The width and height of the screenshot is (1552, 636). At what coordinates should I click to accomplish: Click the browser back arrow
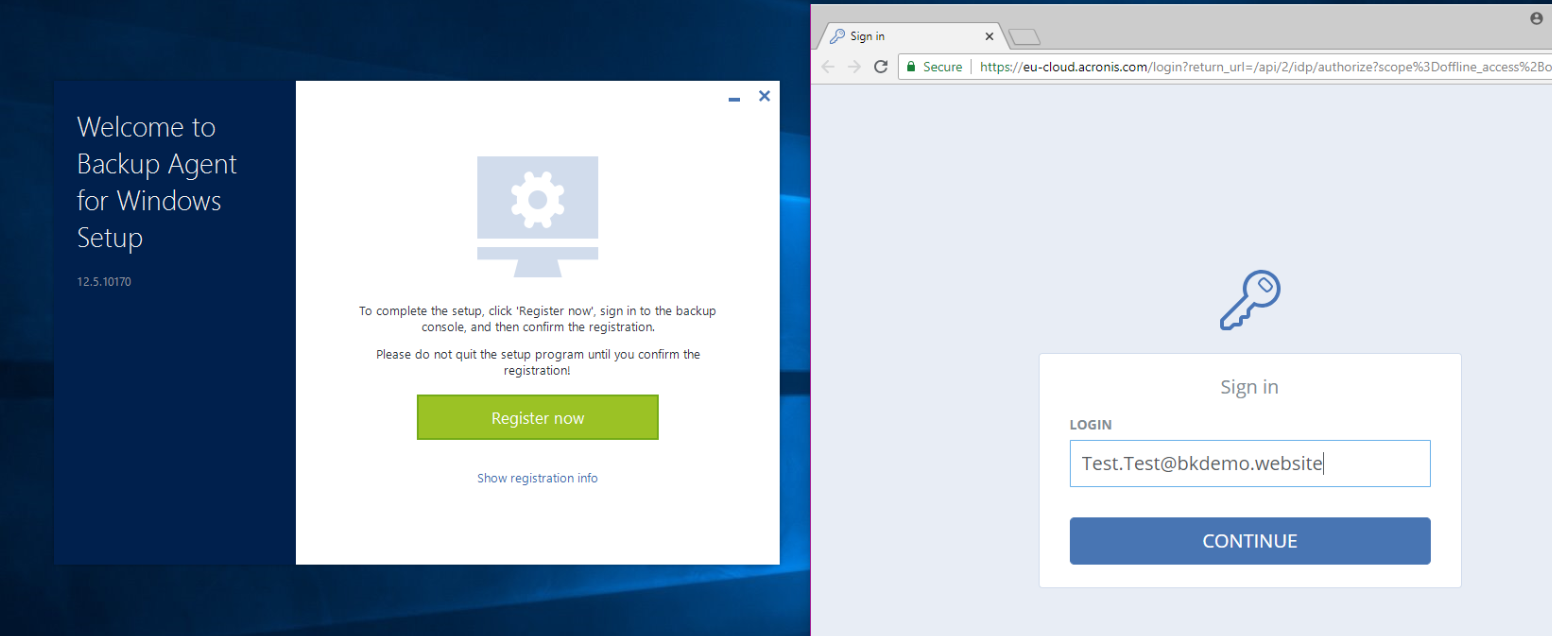[x=828, y=66]
